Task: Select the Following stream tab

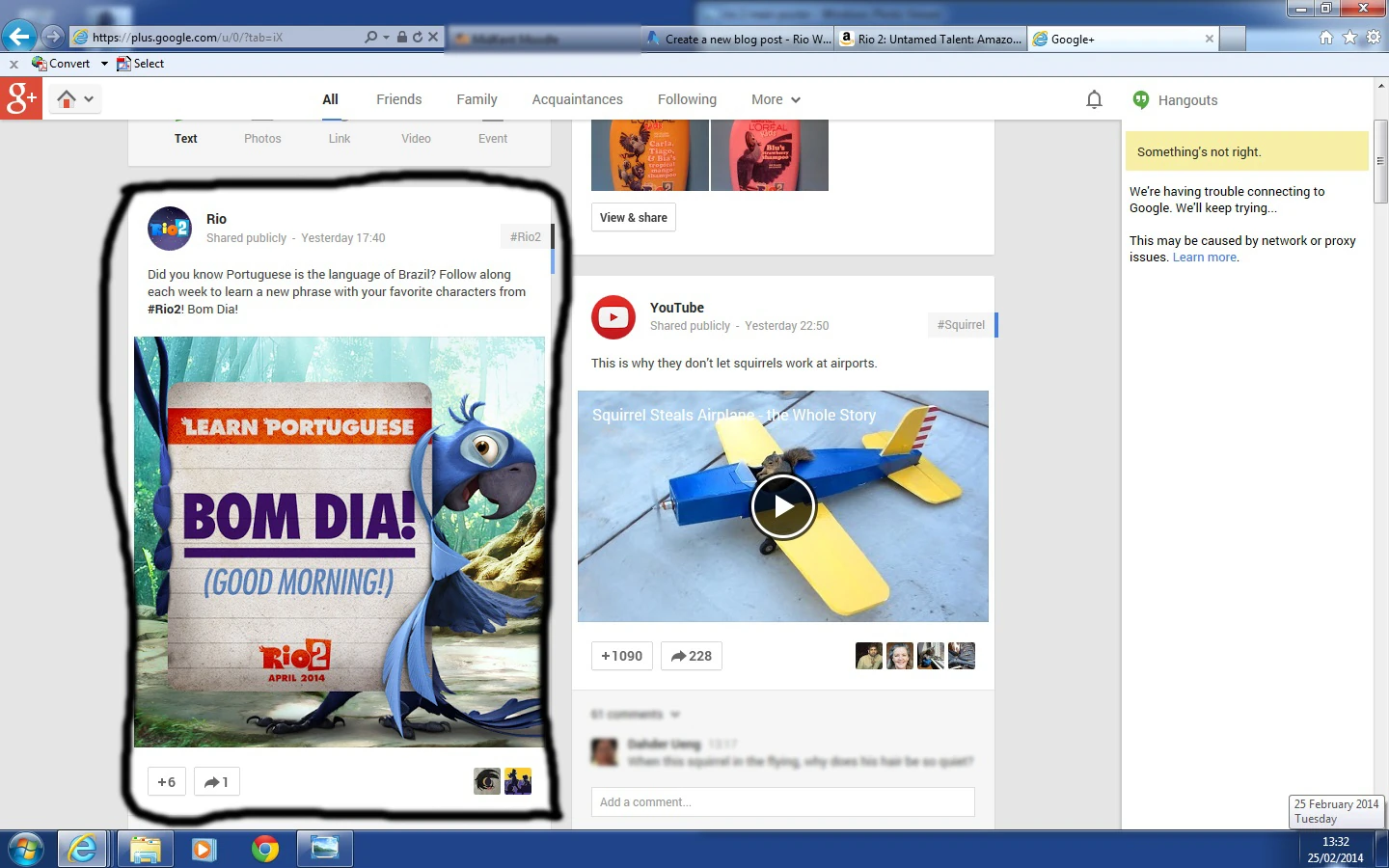Action: [x=687, y=99]
